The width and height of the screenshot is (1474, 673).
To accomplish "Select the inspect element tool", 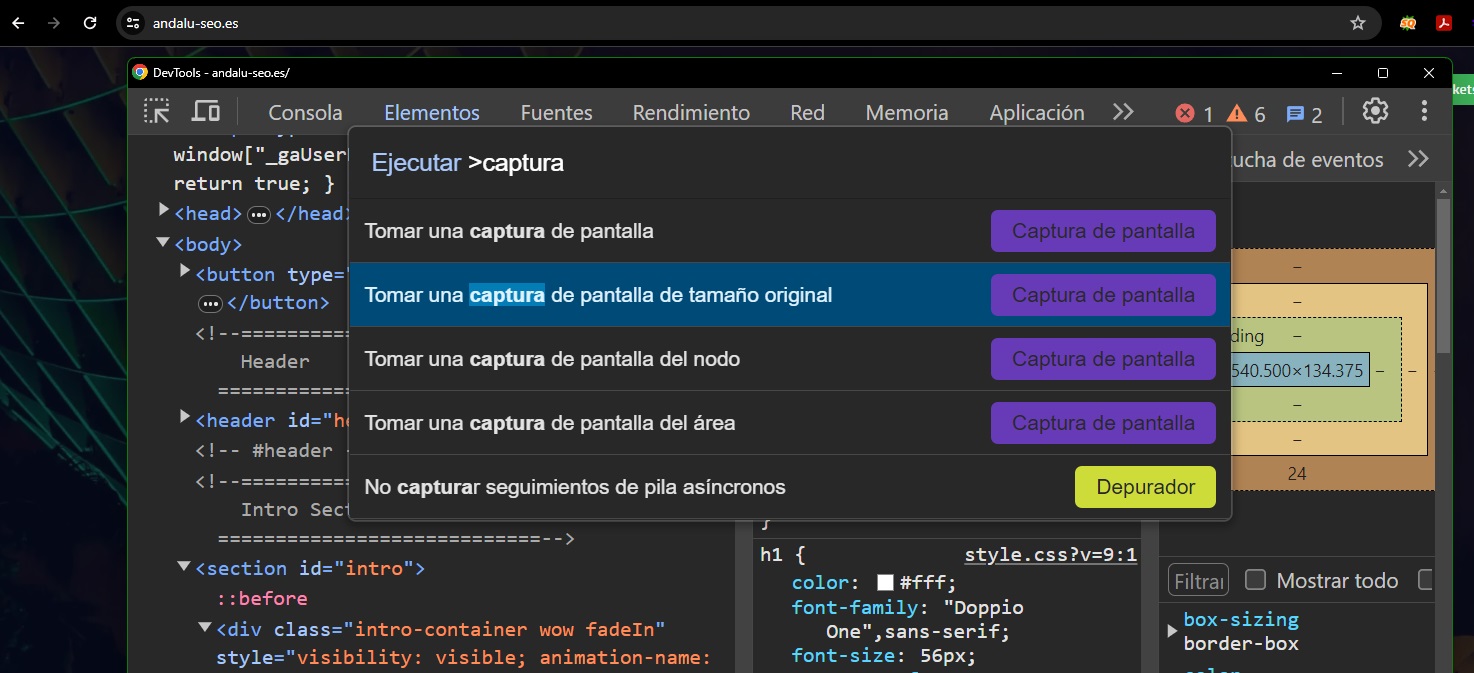I will click(157, 112).
